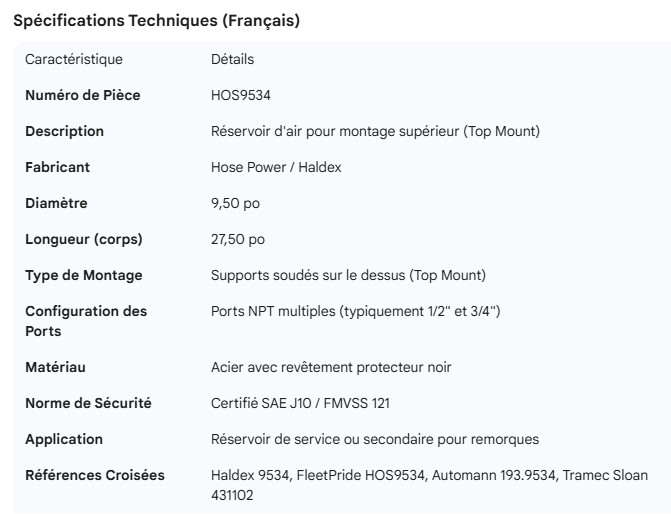Select the Hose Power / Haldex value
Screen dimensions: 671x514
(276, 168)
